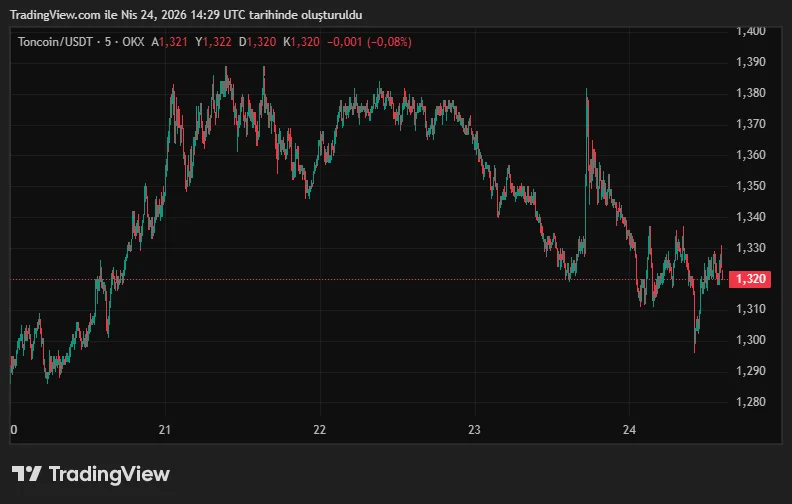Click the 1,300 price axis label
792x504 pixels.
tap(750, 341)
